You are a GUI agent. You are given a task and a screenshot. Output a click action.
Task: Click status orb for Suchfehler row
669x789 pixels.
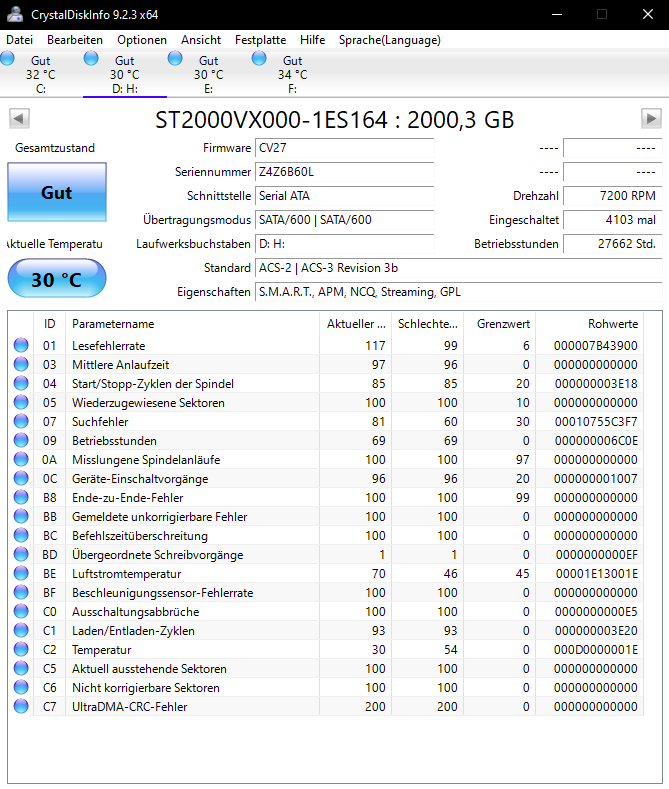pyautogui.click(x=21, y=422)
